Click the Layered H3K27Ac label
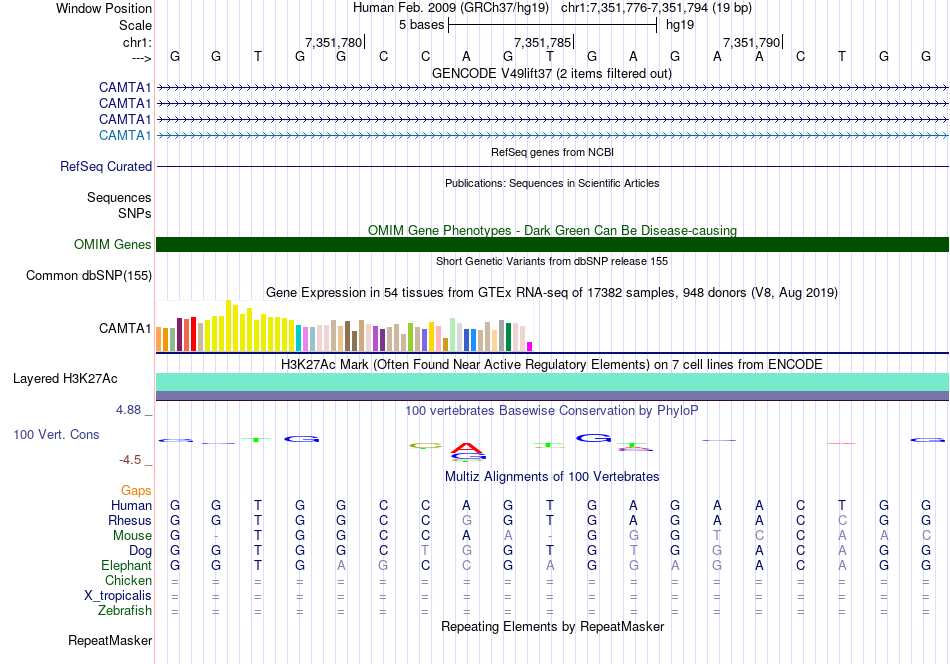The height and width of the screenshot is (664, 950). (x=65, y=379)
